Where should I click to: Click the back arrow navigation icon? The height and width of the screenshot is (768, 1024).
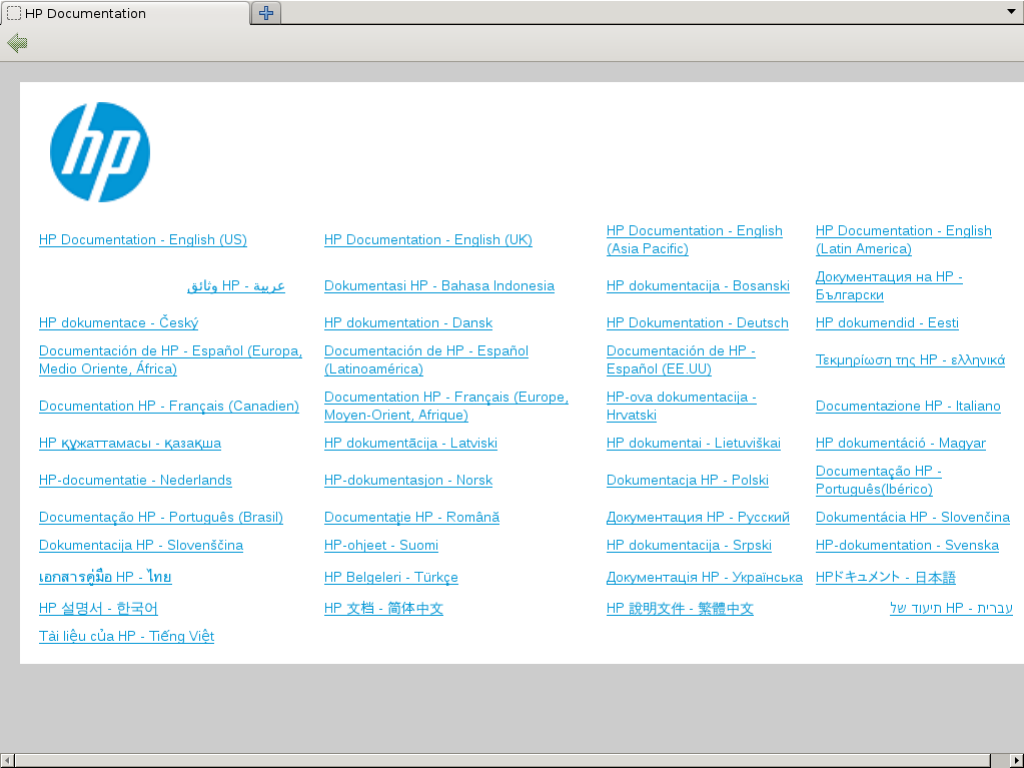click(17, 43)
